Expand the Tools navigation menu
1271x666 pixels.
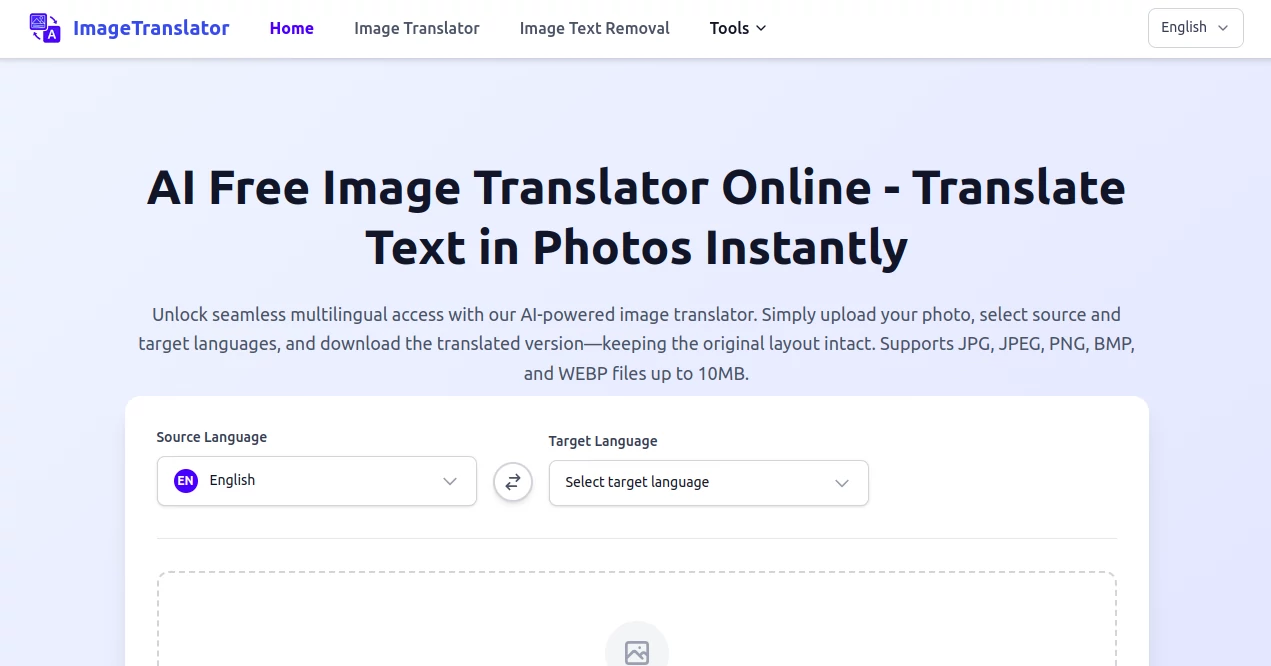[737, 28]
